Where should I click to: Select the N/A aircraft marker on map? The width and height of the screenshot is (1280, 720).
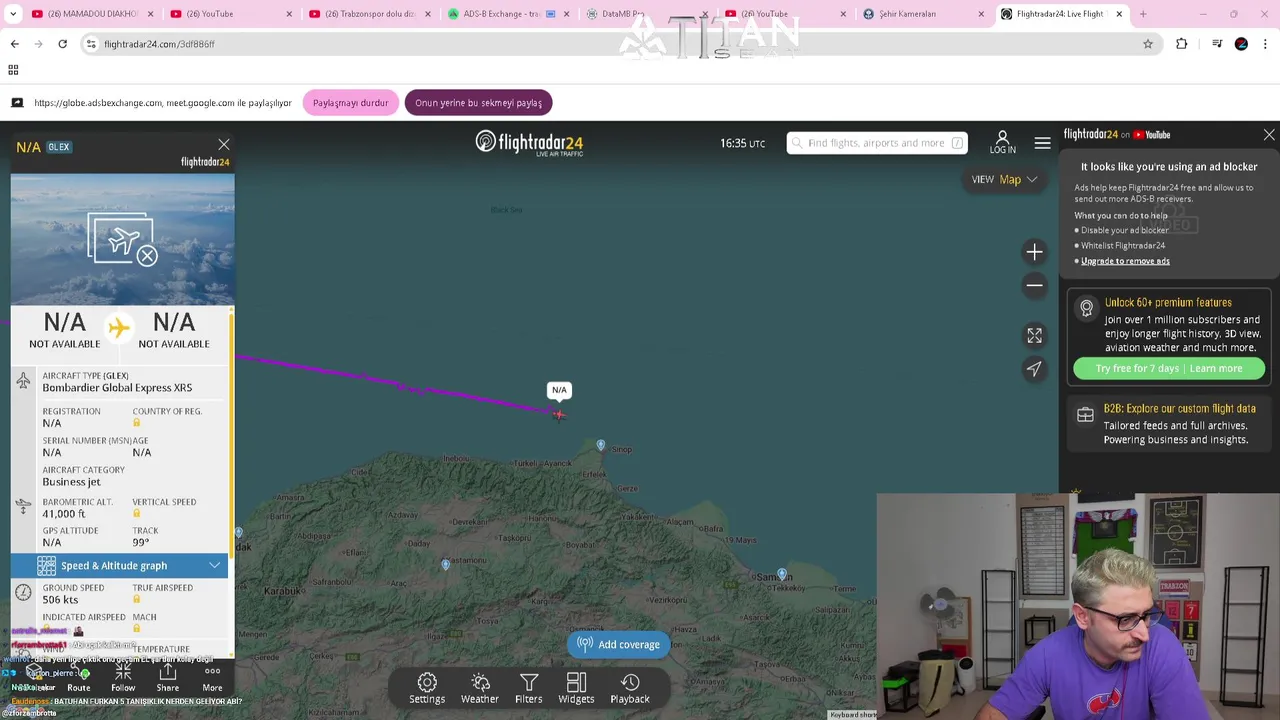click(558, 414)
